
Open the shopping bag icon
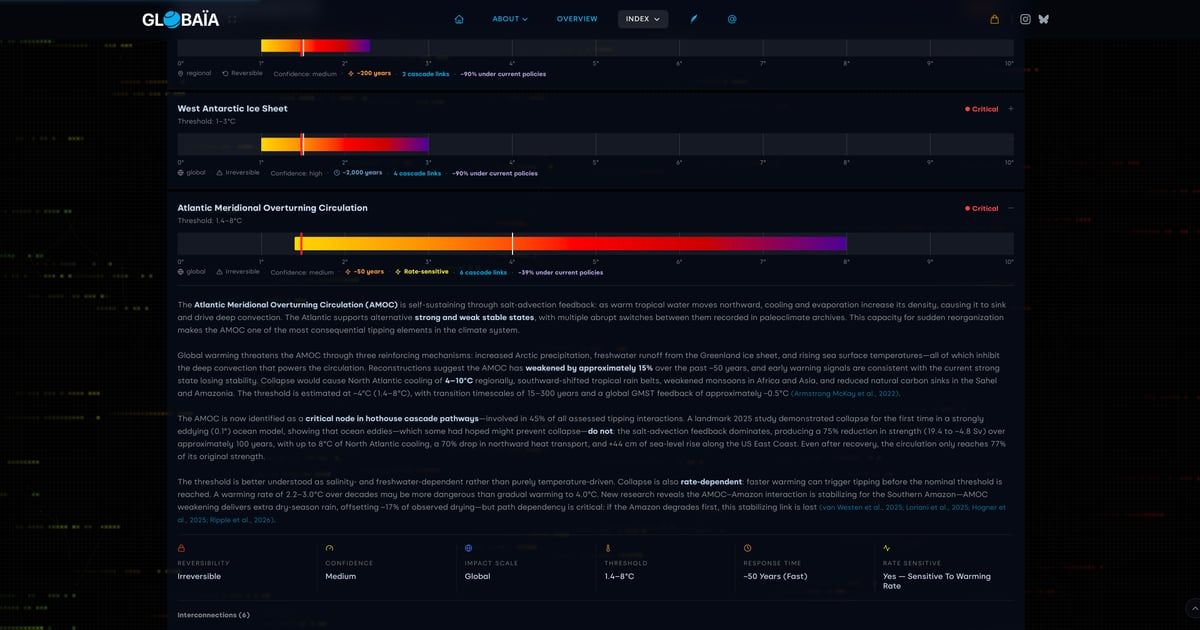(x=994, y=19)
